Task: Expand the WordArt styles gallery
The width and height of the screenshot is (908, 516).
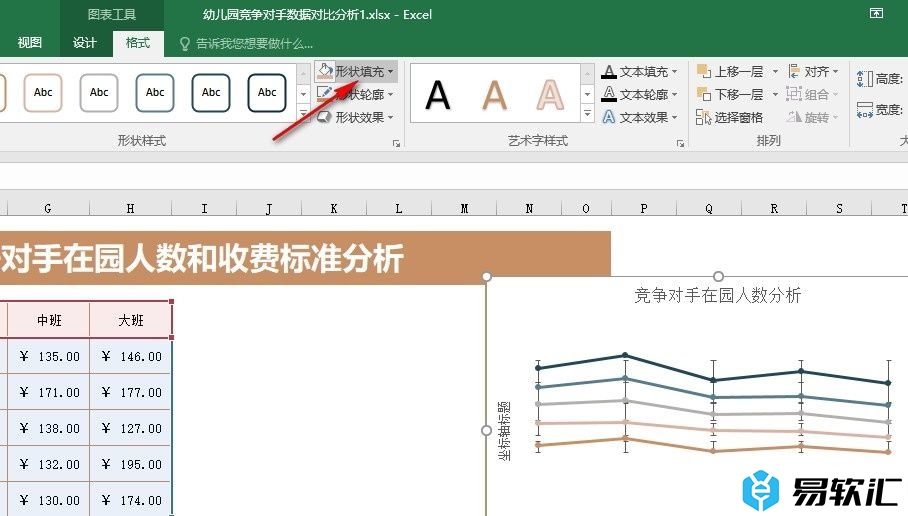Action: 587,113
